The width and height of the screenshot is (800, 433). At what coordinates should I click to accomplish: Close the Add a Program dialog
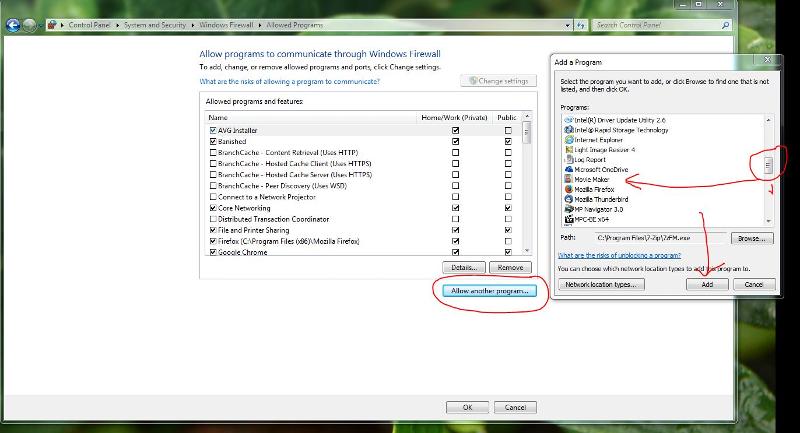pyautogui.click(x=767, y=60)
